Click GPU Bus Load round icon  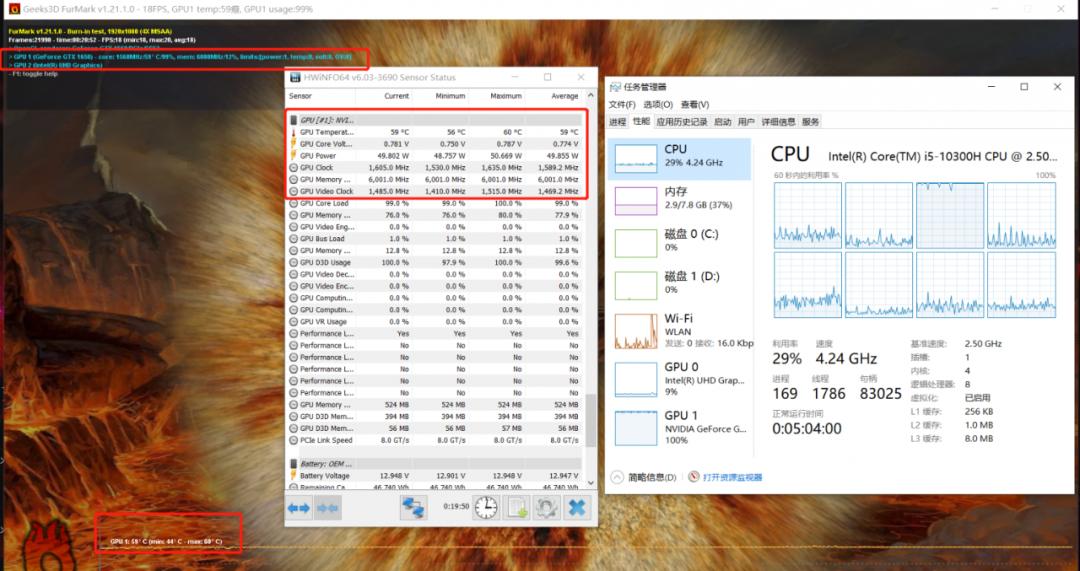pos(293,238)
